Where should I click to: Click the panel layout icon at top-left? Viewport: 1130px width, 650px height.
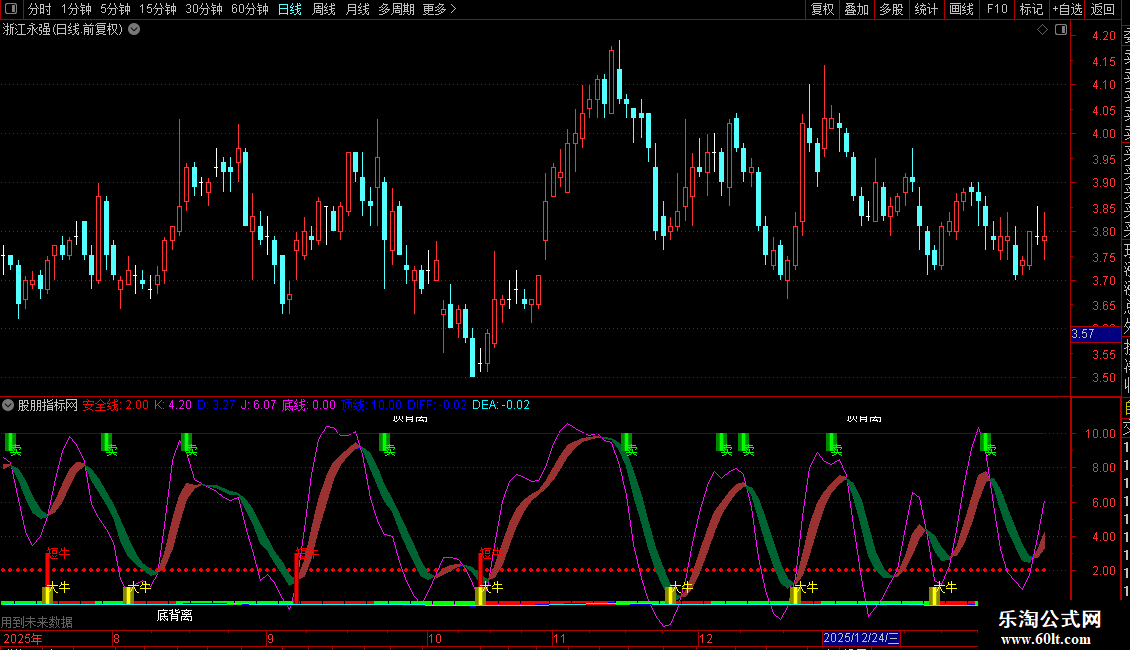point(10,9)
